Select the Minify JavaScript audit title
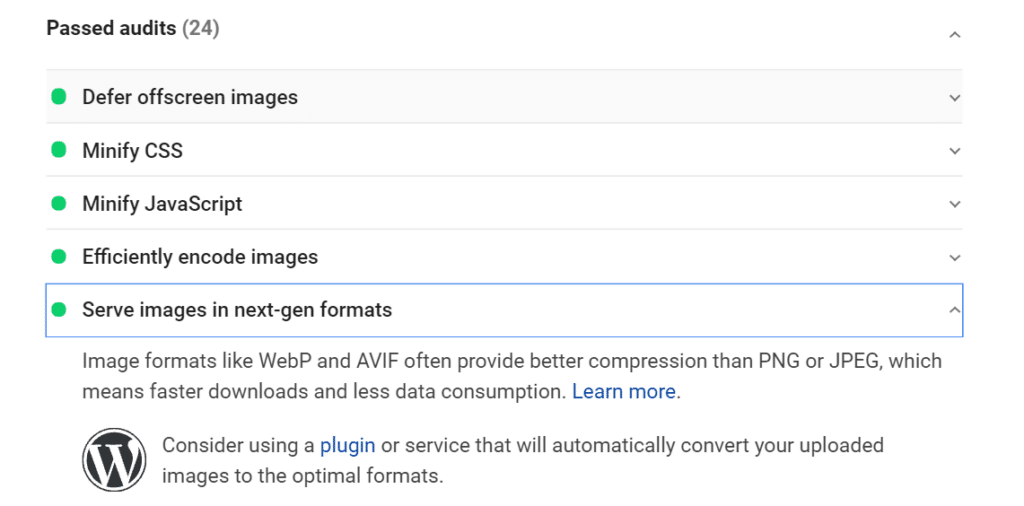 point(162,203)
